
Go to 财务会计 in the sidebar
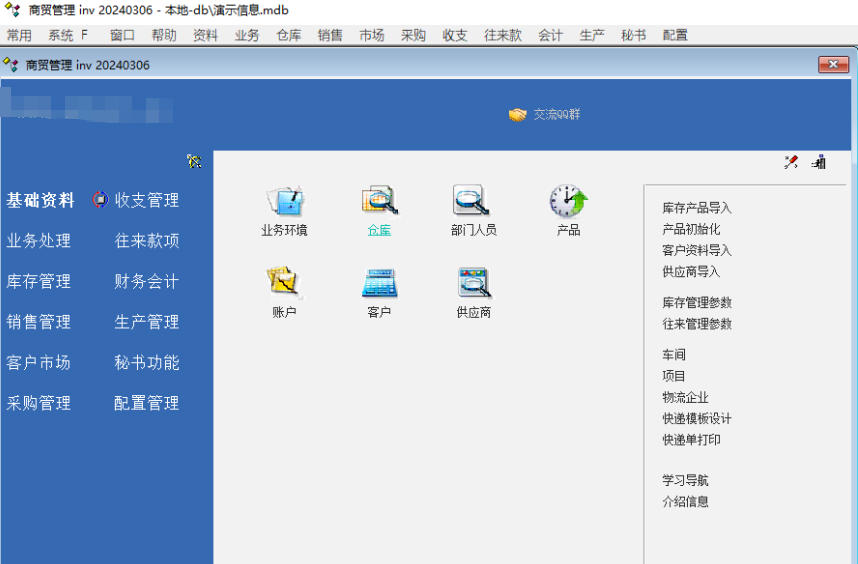pos(146,282)
